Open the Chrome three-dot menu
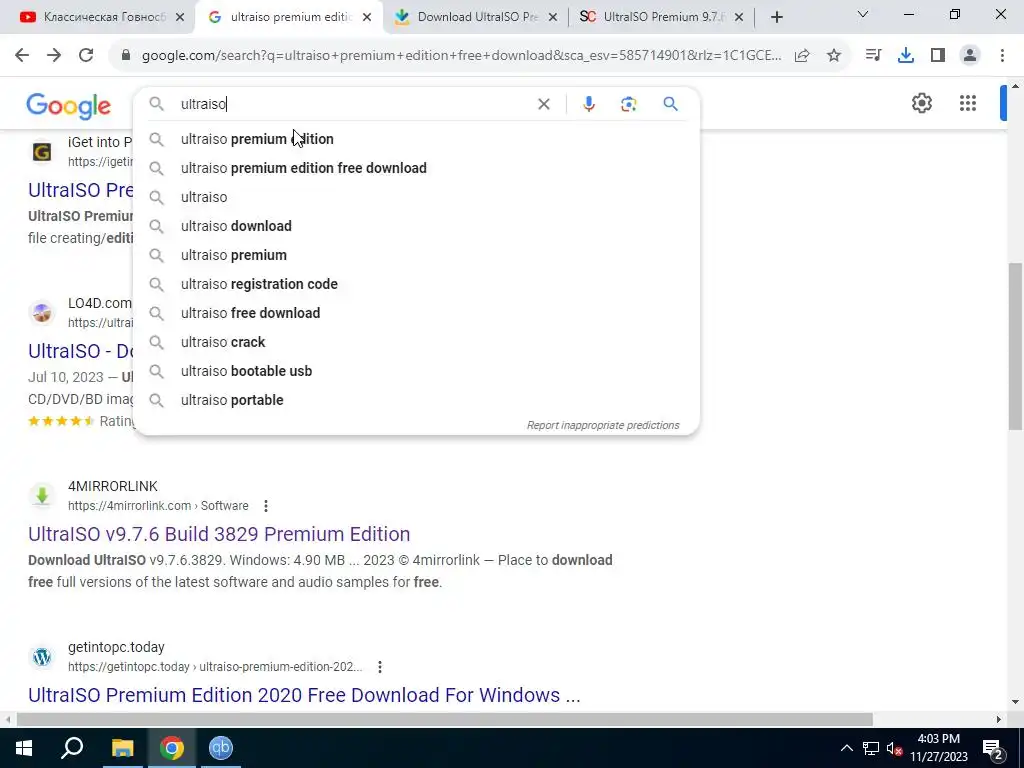Image resolution: width=1024 pixels, height=768 pixels. 1002,56
